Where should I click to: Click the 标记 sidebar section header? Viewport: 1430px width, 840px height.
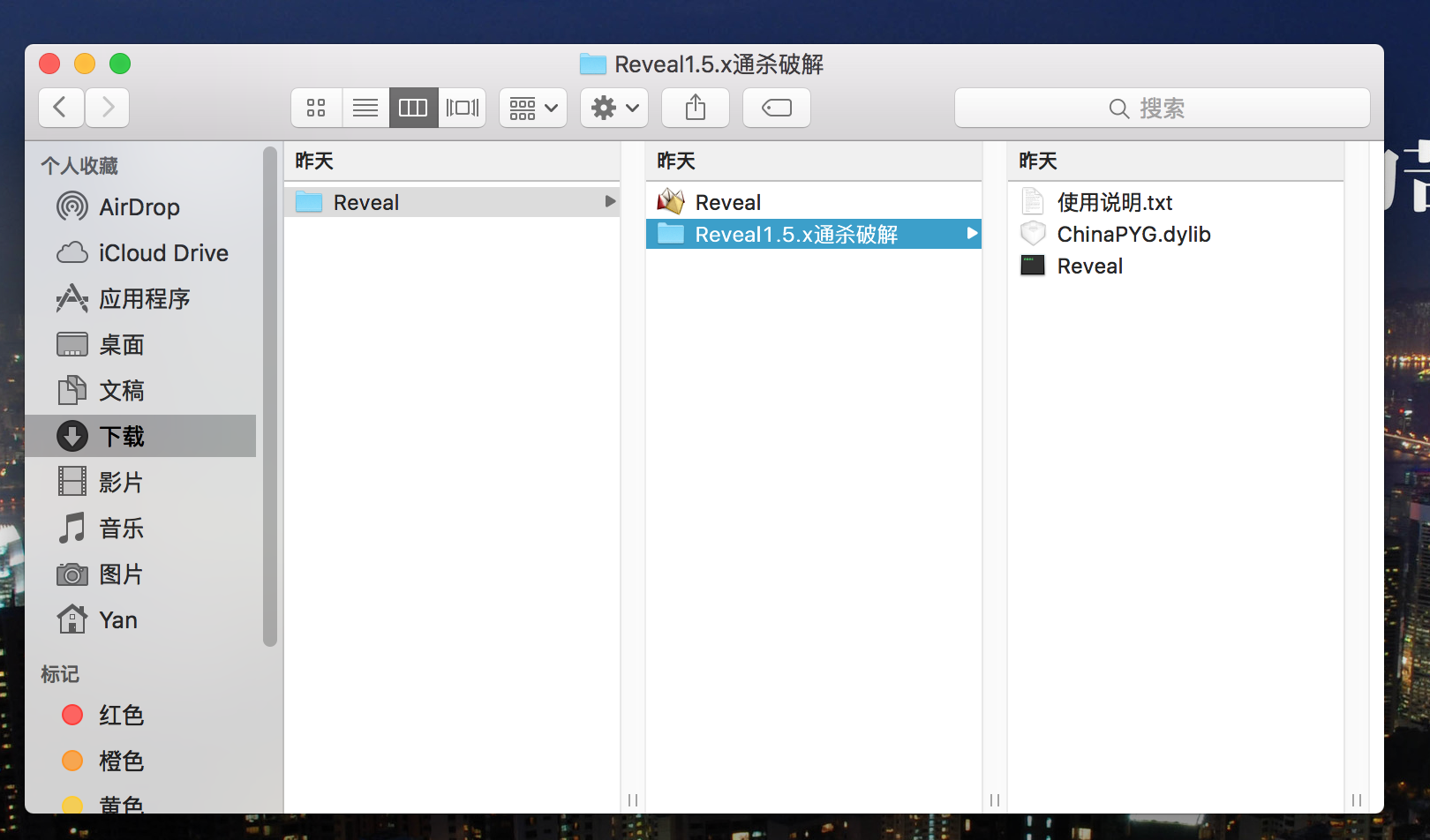(x=60, y=674)
